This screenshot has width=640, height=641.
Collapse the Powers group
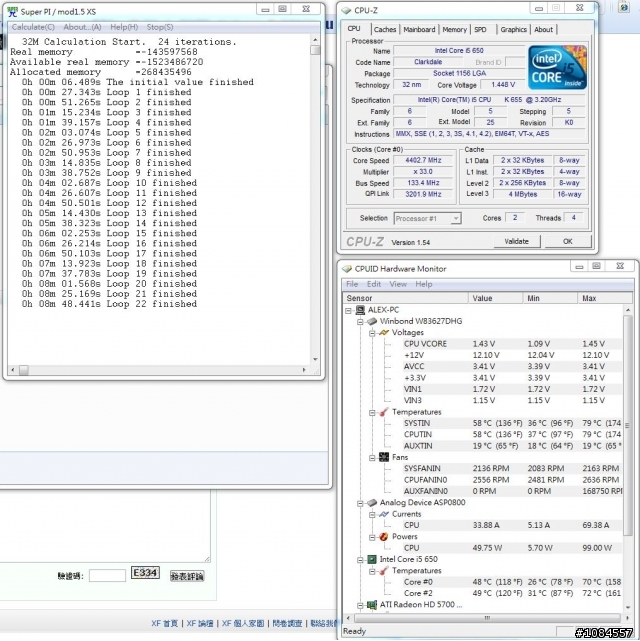[x=372, y=537]
